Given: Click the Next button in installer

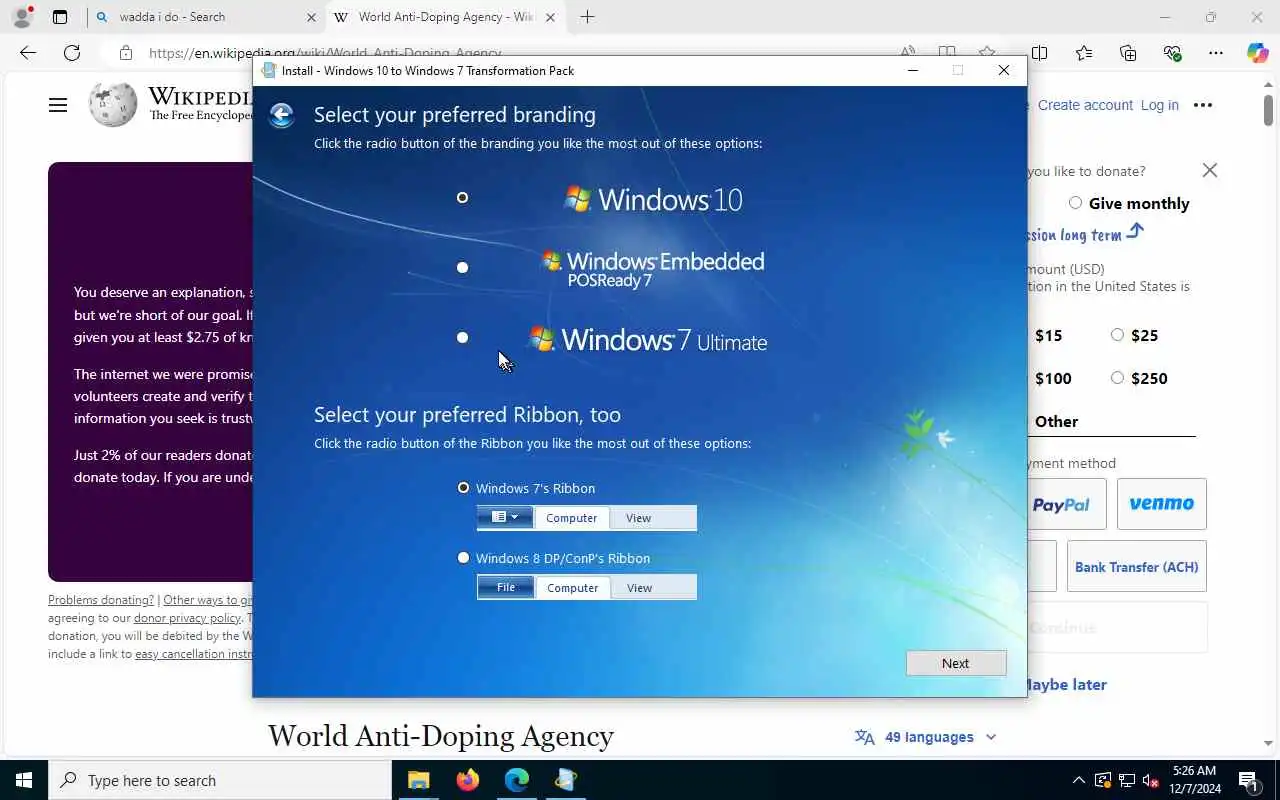Looking at the screenshot, I should tap(956, 663).
